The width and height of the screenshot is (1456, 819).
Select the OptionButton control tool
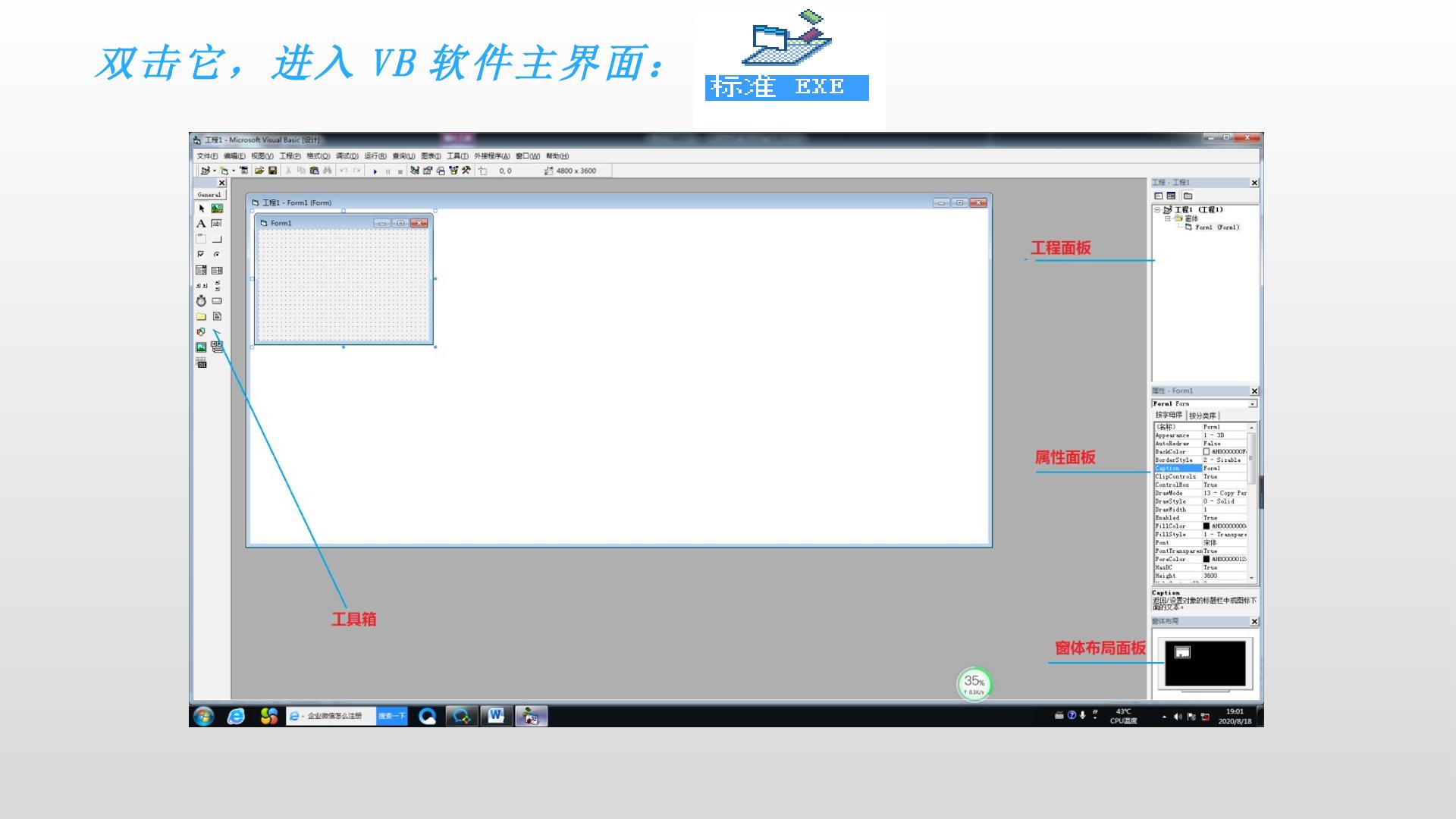(x=217, y=255)
